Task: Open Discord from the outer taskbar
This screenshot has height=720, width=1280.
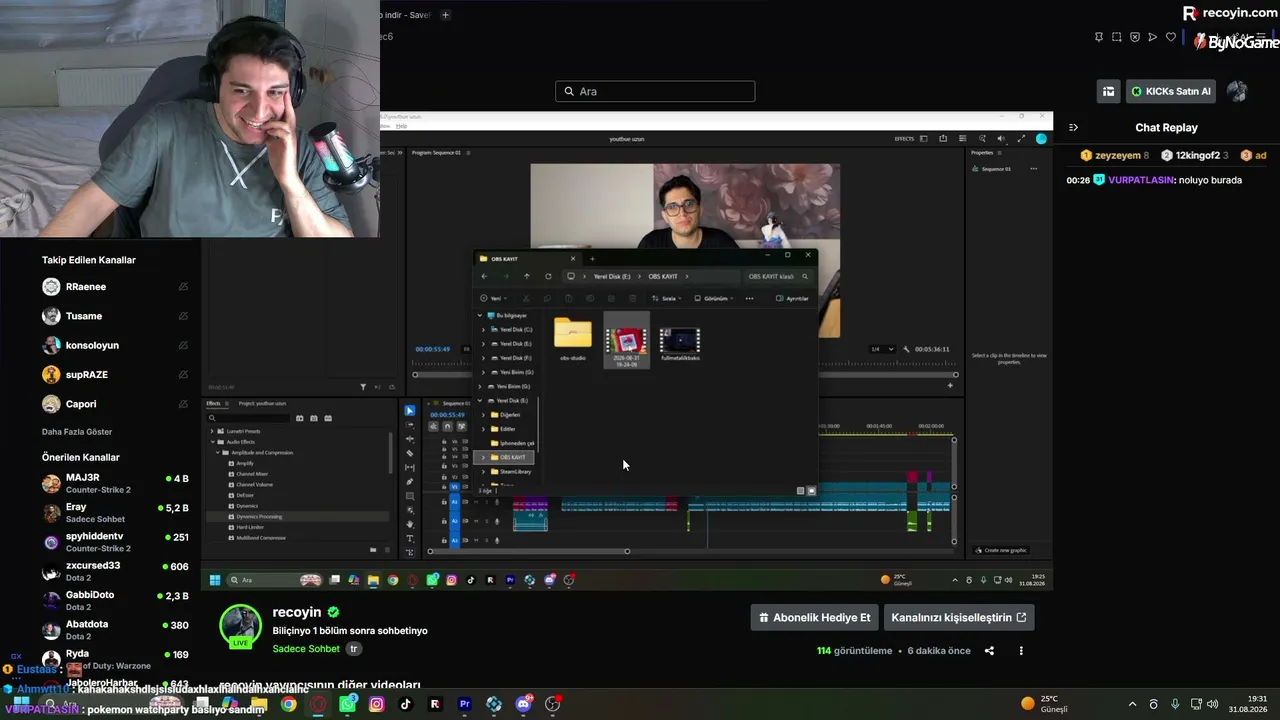Action: click(x=523, y=704)
